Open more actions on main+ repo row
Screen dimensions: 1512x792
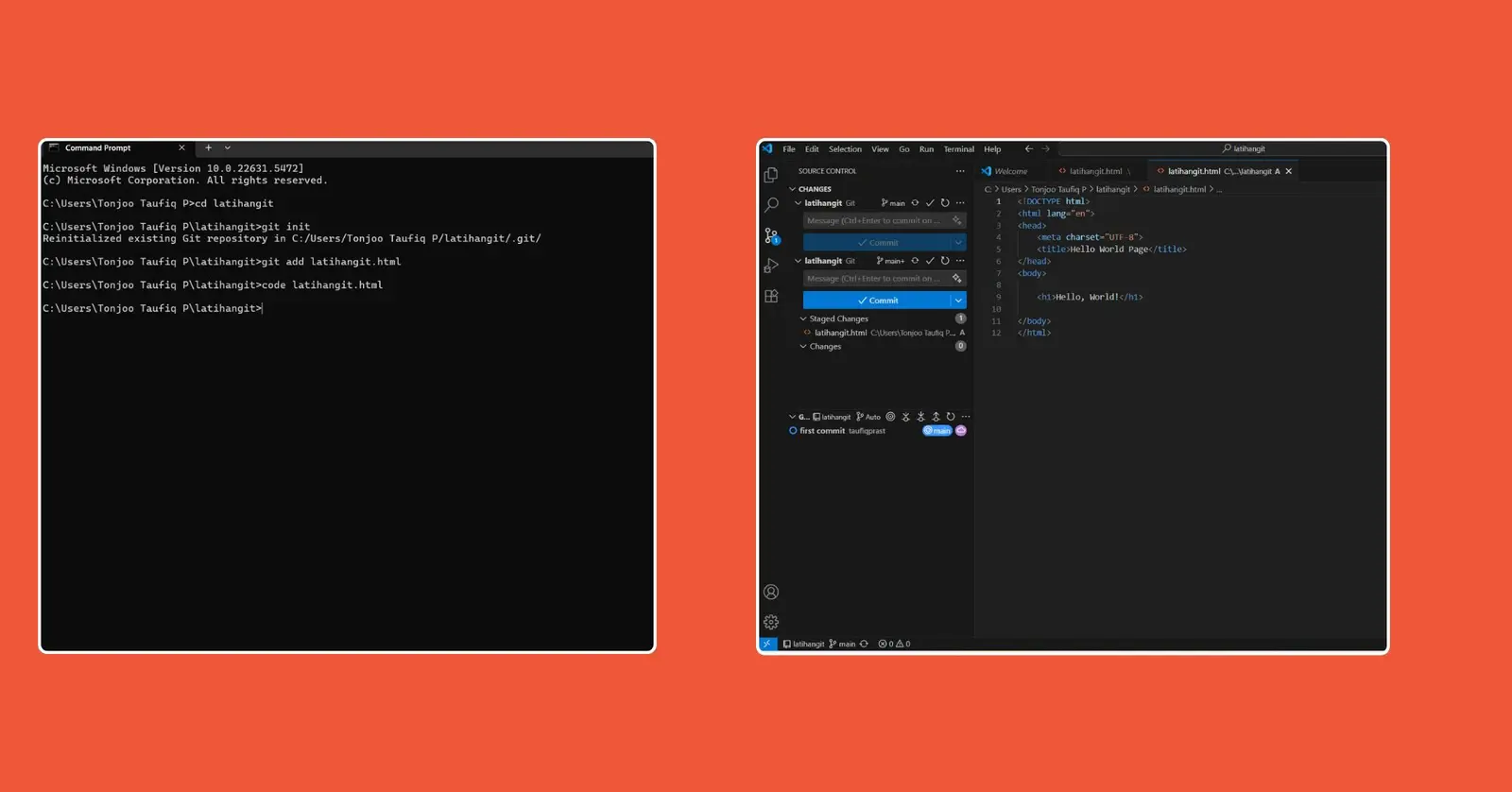coord(960,261)
